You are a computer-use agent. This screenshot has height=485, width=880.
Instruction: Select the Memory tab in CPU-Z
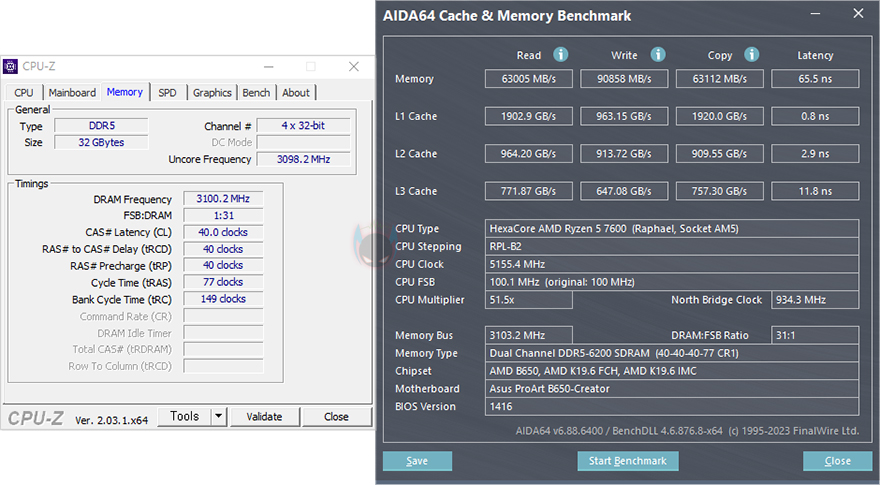(x=125, y=92)
